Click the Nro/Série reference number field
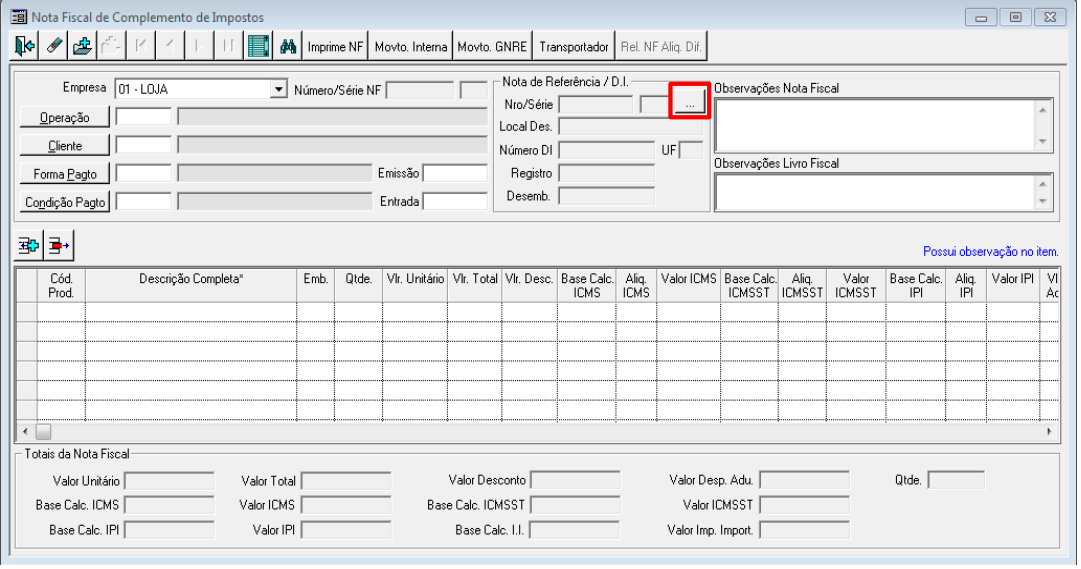 (596, 104)
